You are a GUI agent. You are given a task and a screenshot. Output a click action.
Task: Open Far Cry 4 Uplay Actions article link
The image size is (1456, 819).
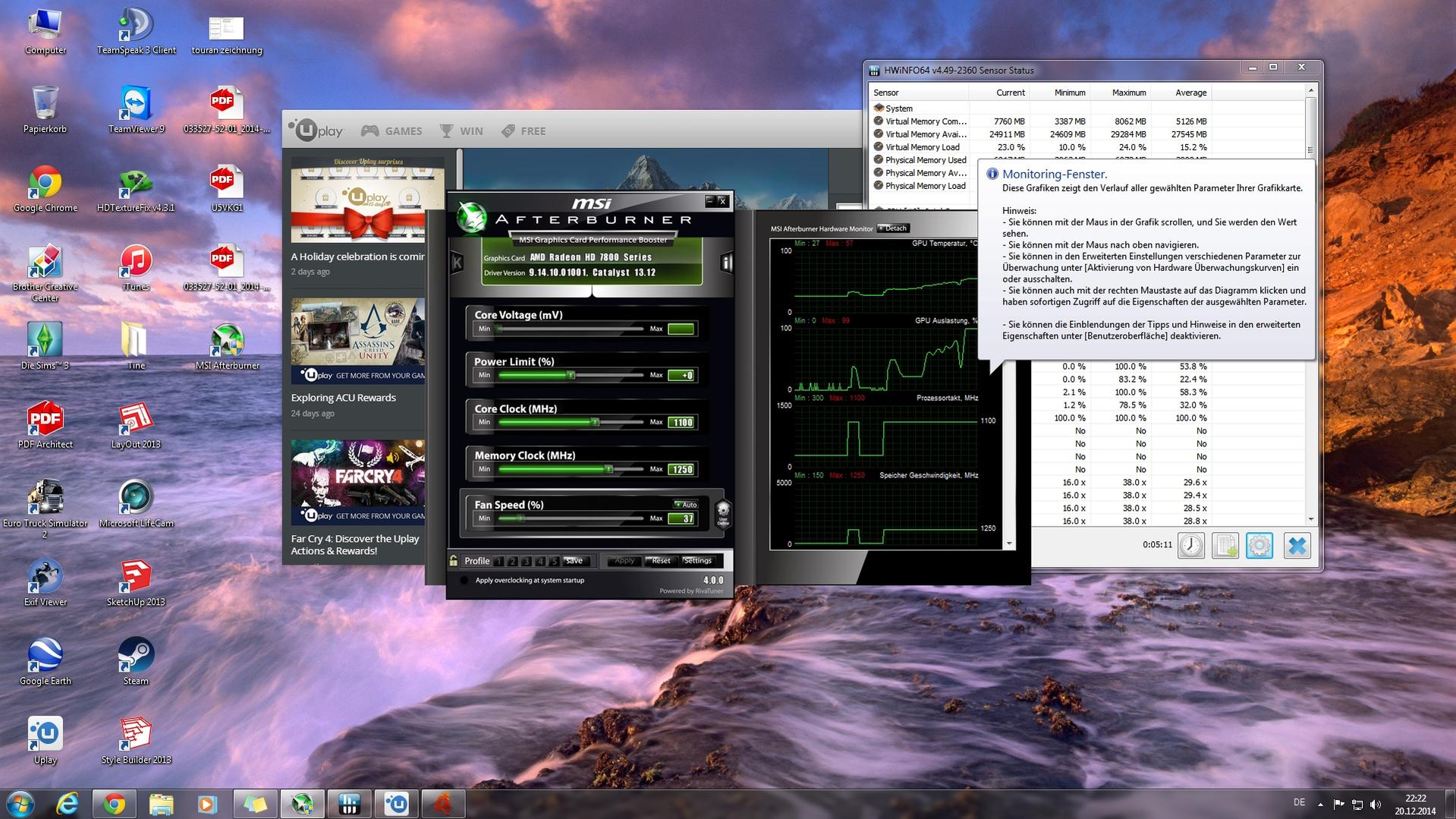(x=355, y=545)
